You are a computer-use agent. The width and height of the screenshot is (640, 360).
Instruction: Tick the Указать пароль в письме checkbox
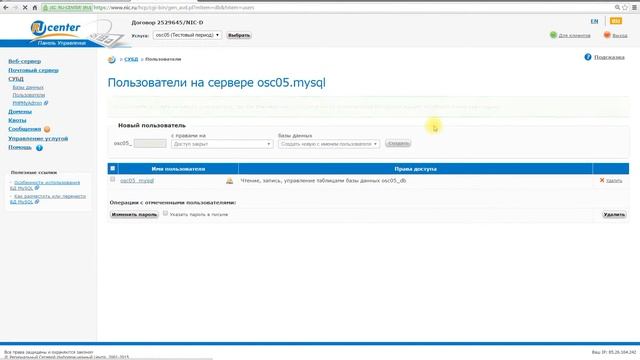click(165, 213)
